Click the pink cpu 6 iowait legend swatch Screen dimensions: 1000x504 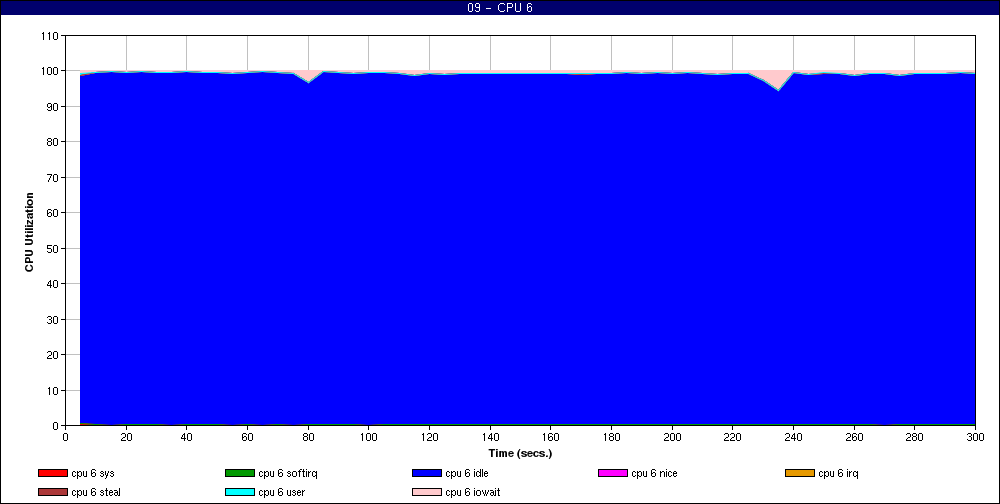(x=427, y=493)
